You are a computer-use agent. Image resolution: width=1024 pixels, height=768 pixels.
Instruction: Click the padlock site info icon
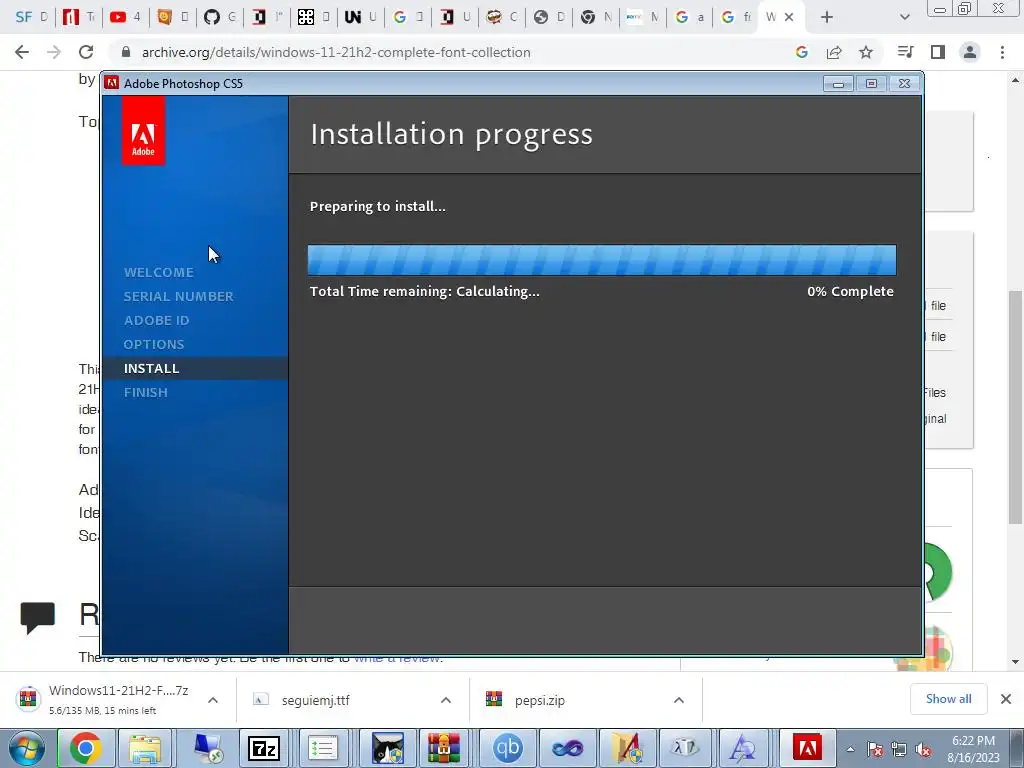tap(126, 52)
